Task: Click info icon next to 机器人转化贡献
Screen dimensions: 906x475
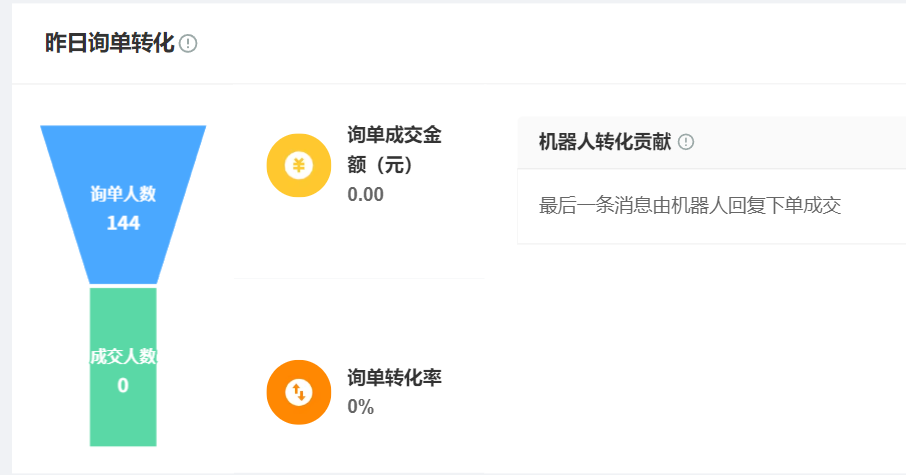Action: click(x=686, y=142)
